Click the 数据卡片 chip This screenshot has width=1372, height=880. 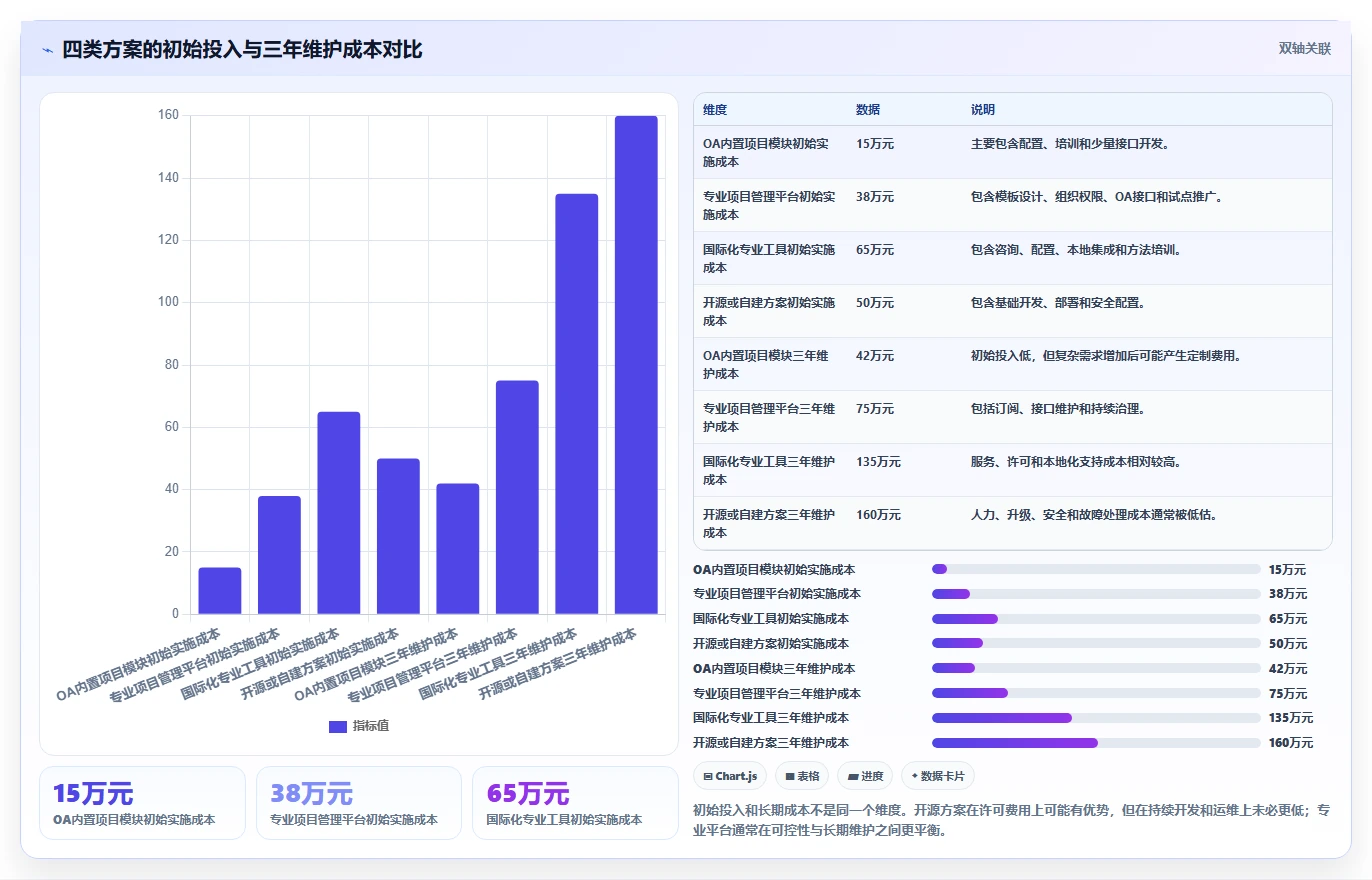[x=938, y=776]
